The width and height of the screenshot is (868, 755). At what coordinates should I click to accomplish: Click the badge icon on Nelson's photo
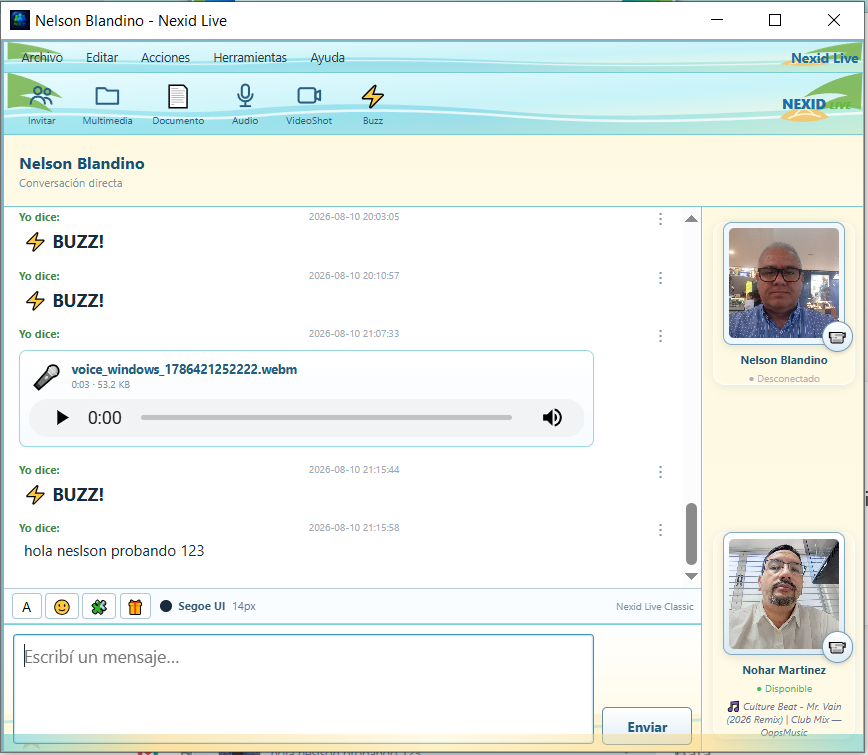[837, 337]
